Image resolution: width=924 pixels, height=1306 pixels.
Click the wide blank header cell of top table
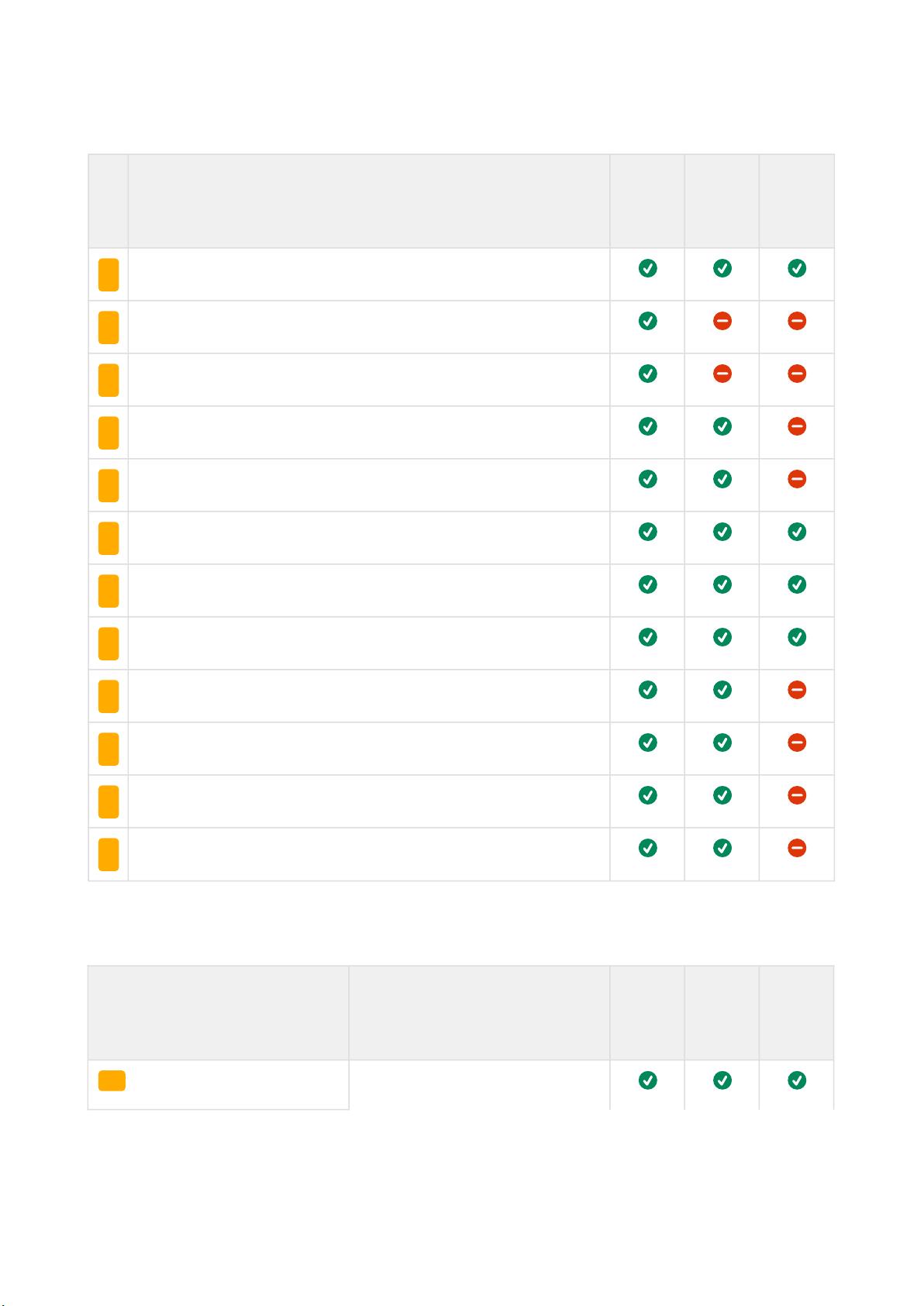pos(369,201)
